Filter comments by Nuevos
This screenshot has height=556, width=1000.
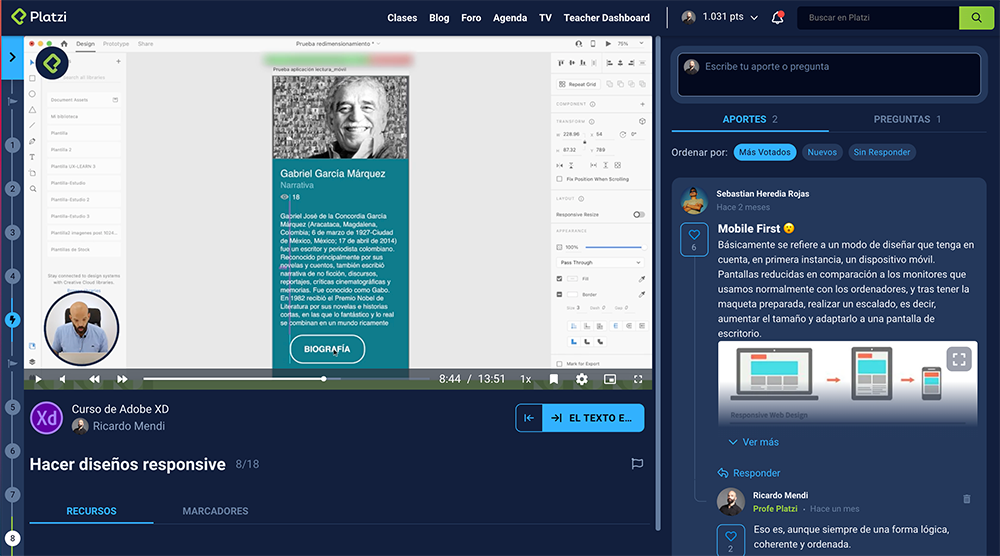(x=821, y=152)
